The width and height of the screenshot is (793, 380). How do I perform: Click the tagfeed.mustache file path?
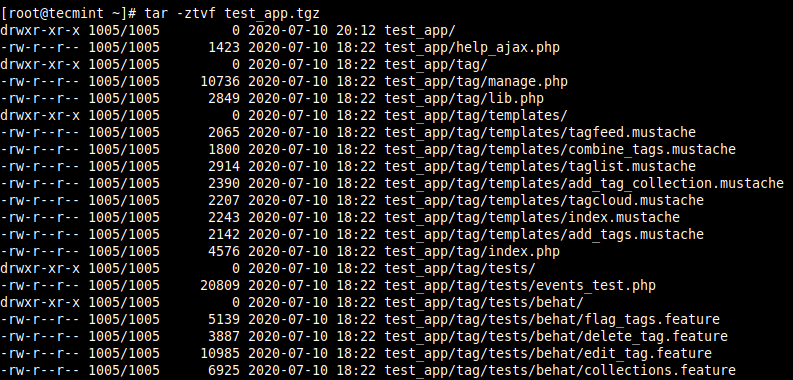click(540, 133)
